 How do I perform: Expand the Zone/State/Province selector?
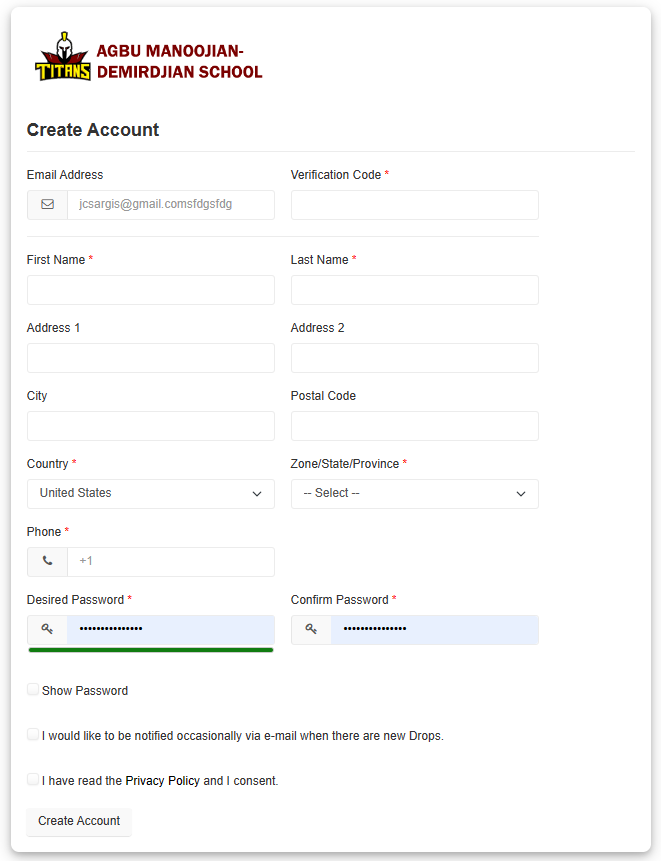click(x=414, y=493)
